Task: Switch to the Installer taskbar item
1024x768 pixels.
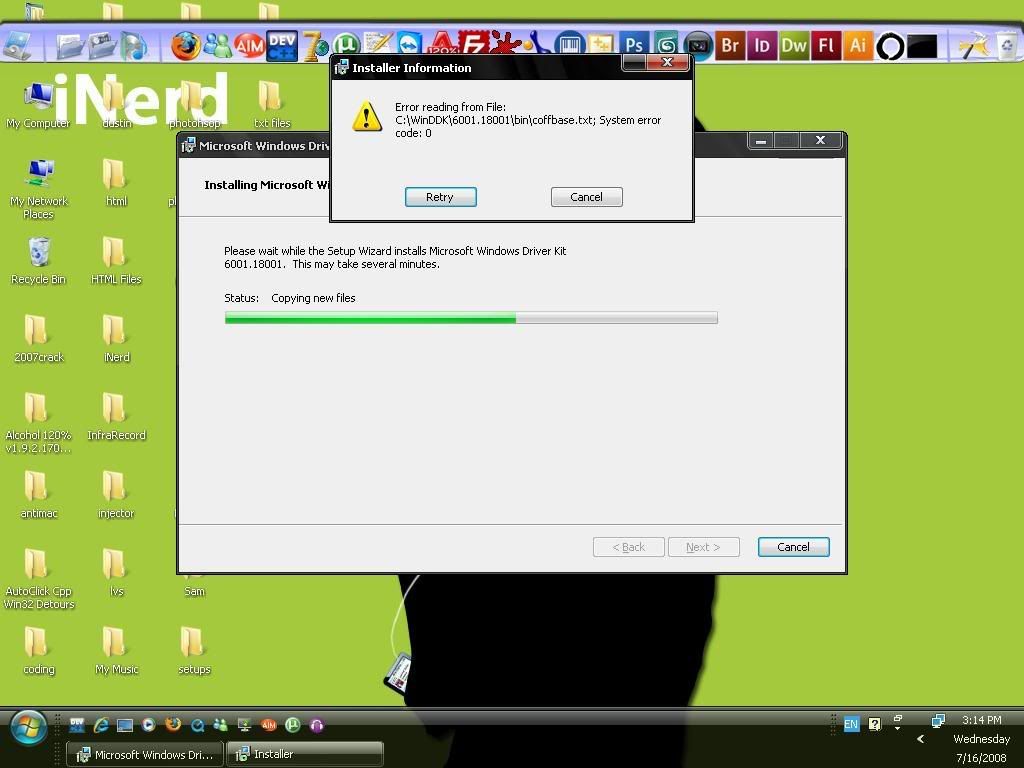Action: point(305,755)
